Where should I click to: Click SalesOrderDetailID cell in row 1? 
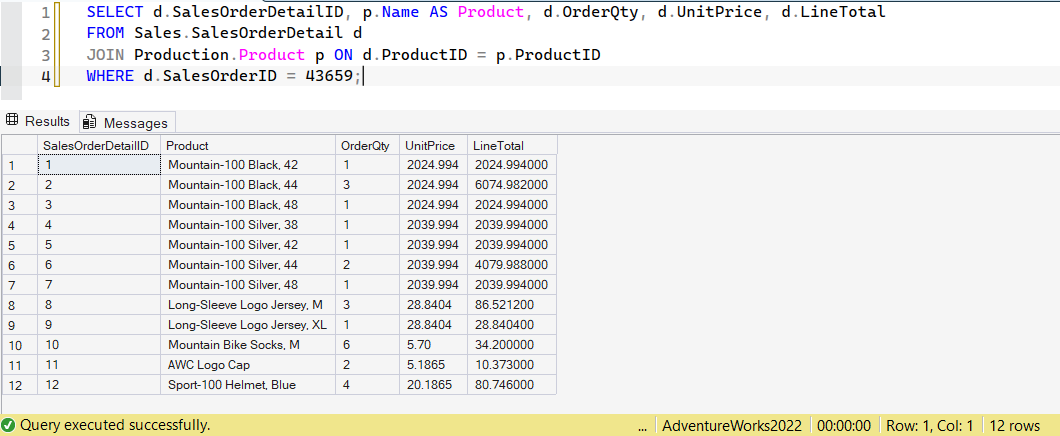(x=99, y=165)
